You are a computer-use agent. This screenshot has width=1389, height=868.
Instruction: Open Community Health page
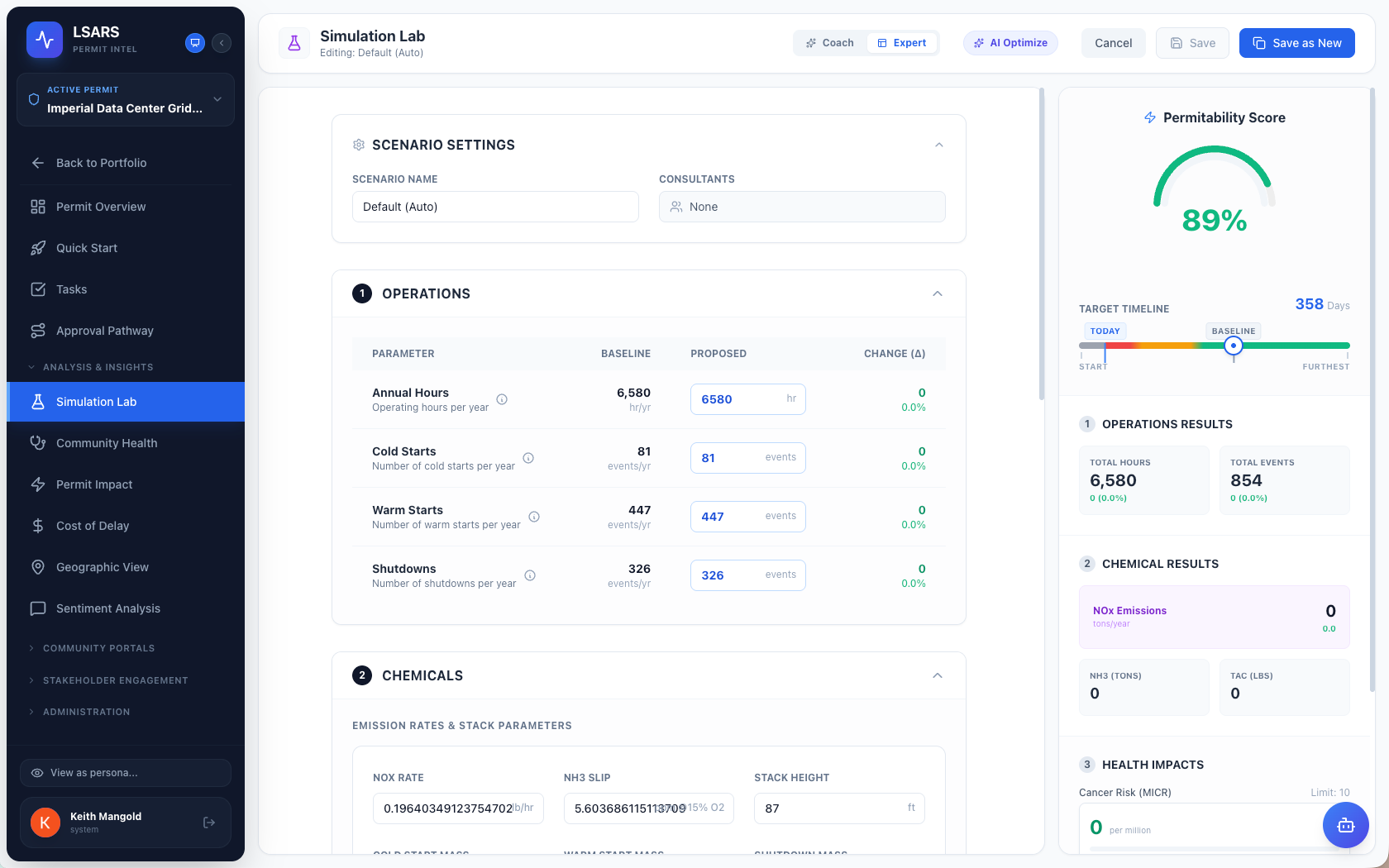(126, 443)
